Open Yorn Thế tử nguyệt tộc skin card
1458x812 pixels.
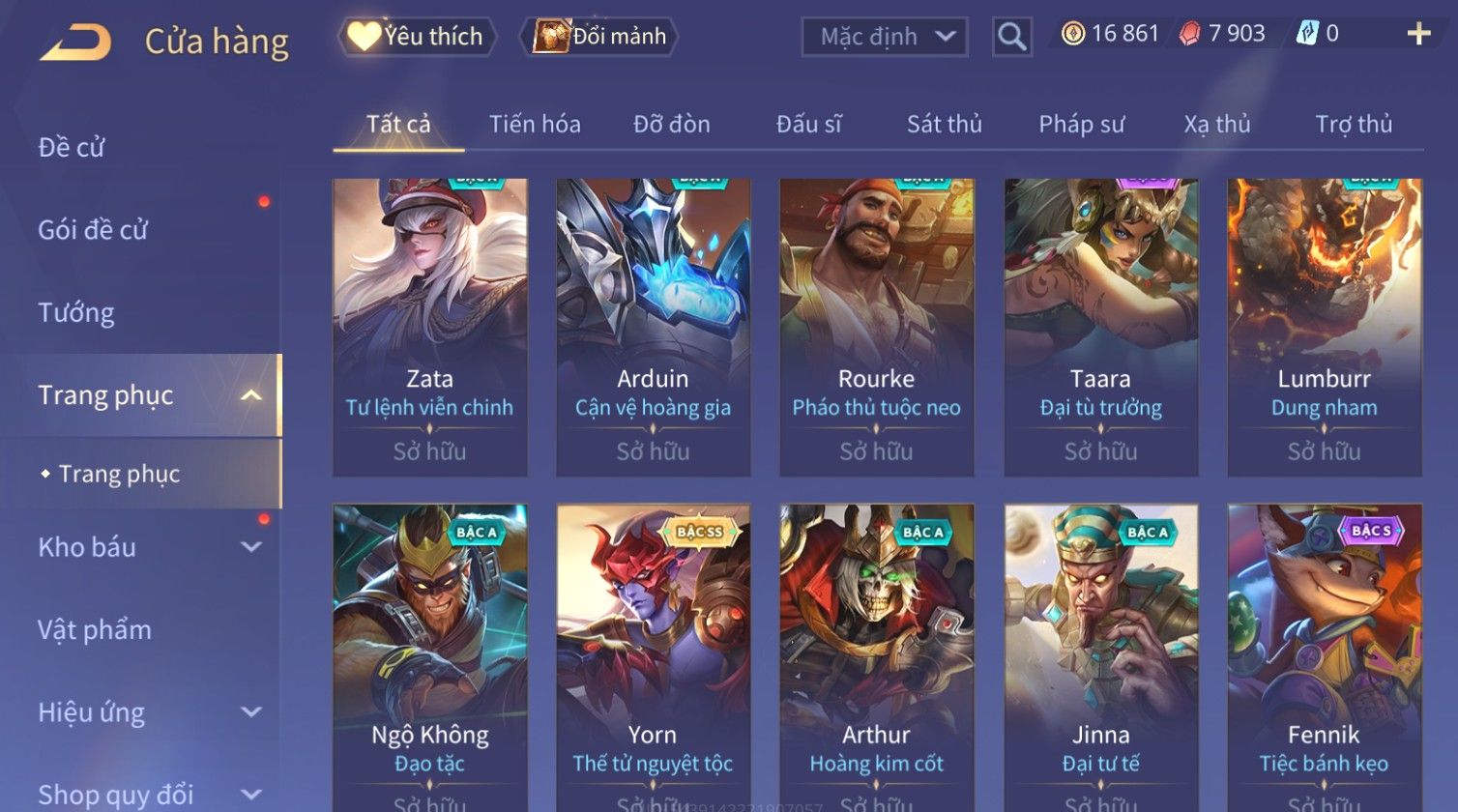pyautogui.click(x=653, y=657)
